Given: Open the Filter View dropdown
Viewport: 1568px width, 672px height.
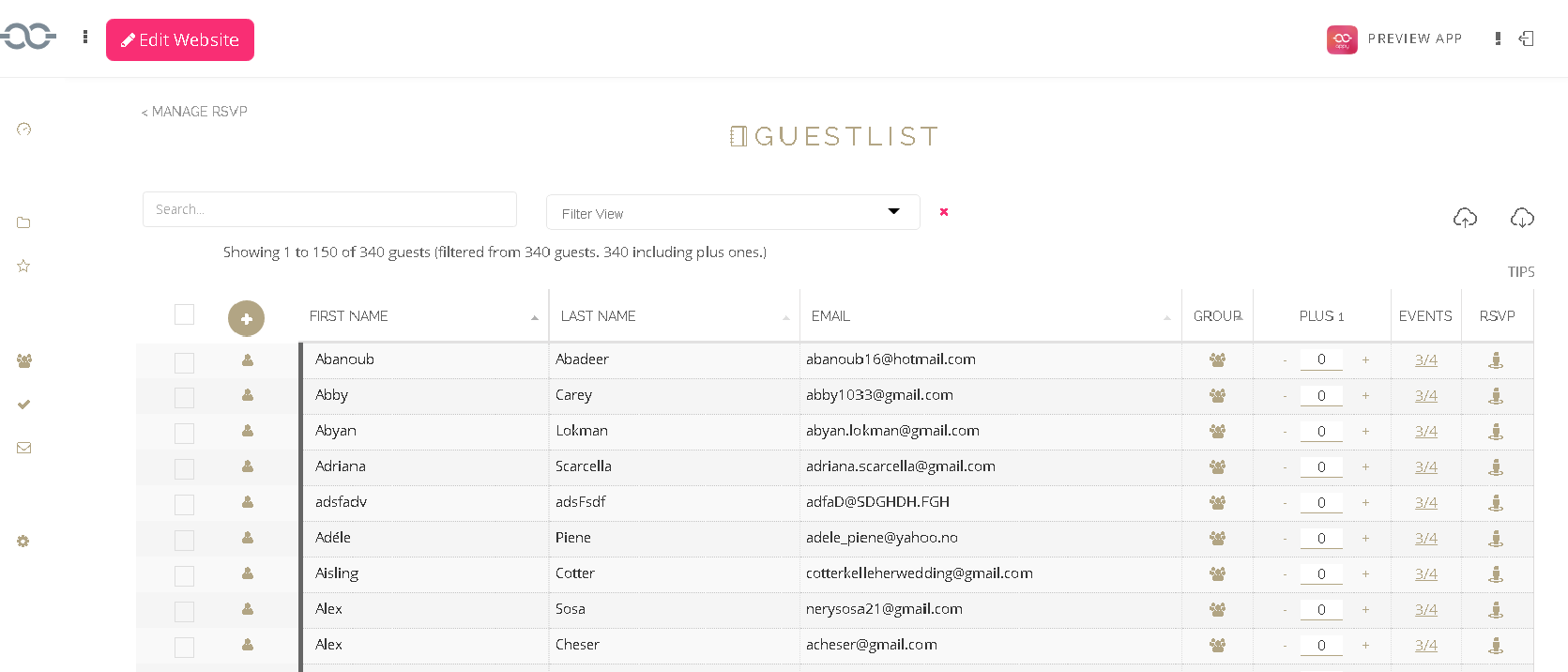Looking at the screenshot, I should point(732,213).
